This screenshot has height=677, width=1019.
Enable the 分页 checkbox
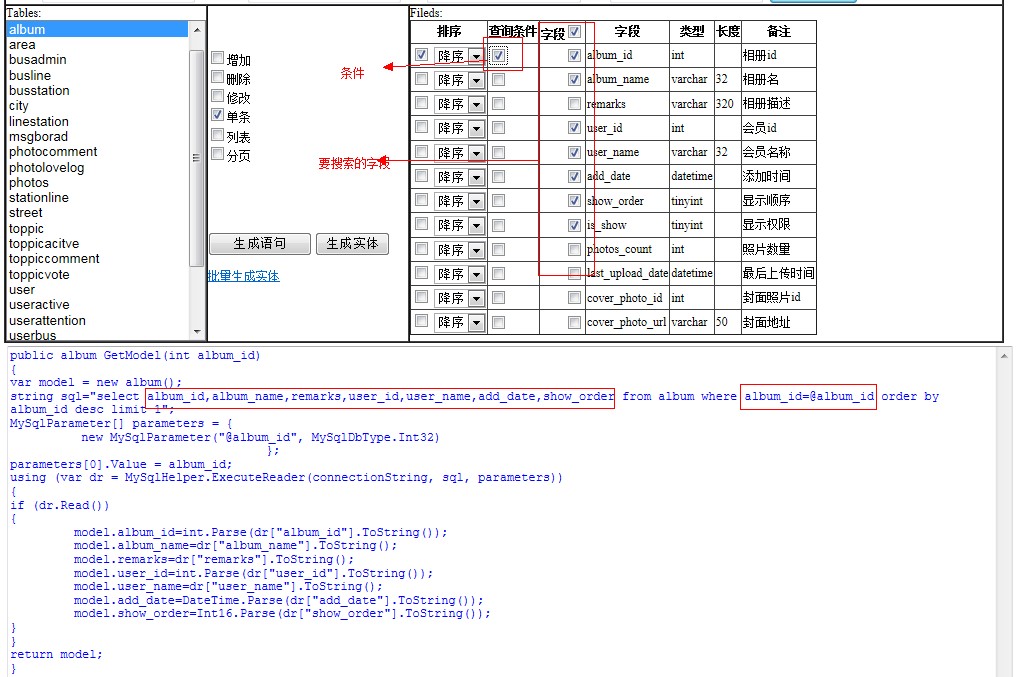[218, 154]
